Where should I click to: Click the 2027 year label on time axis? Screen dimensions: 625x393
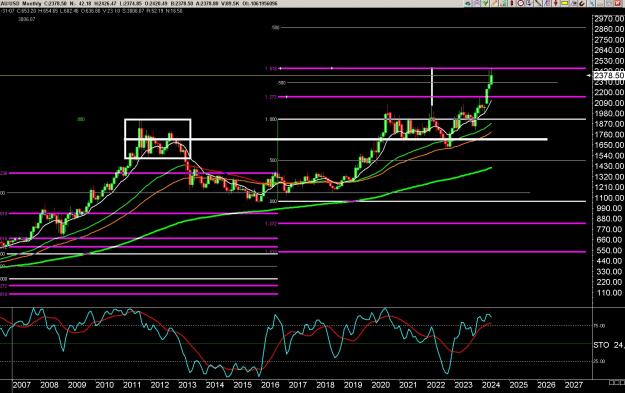pos(574,385)
